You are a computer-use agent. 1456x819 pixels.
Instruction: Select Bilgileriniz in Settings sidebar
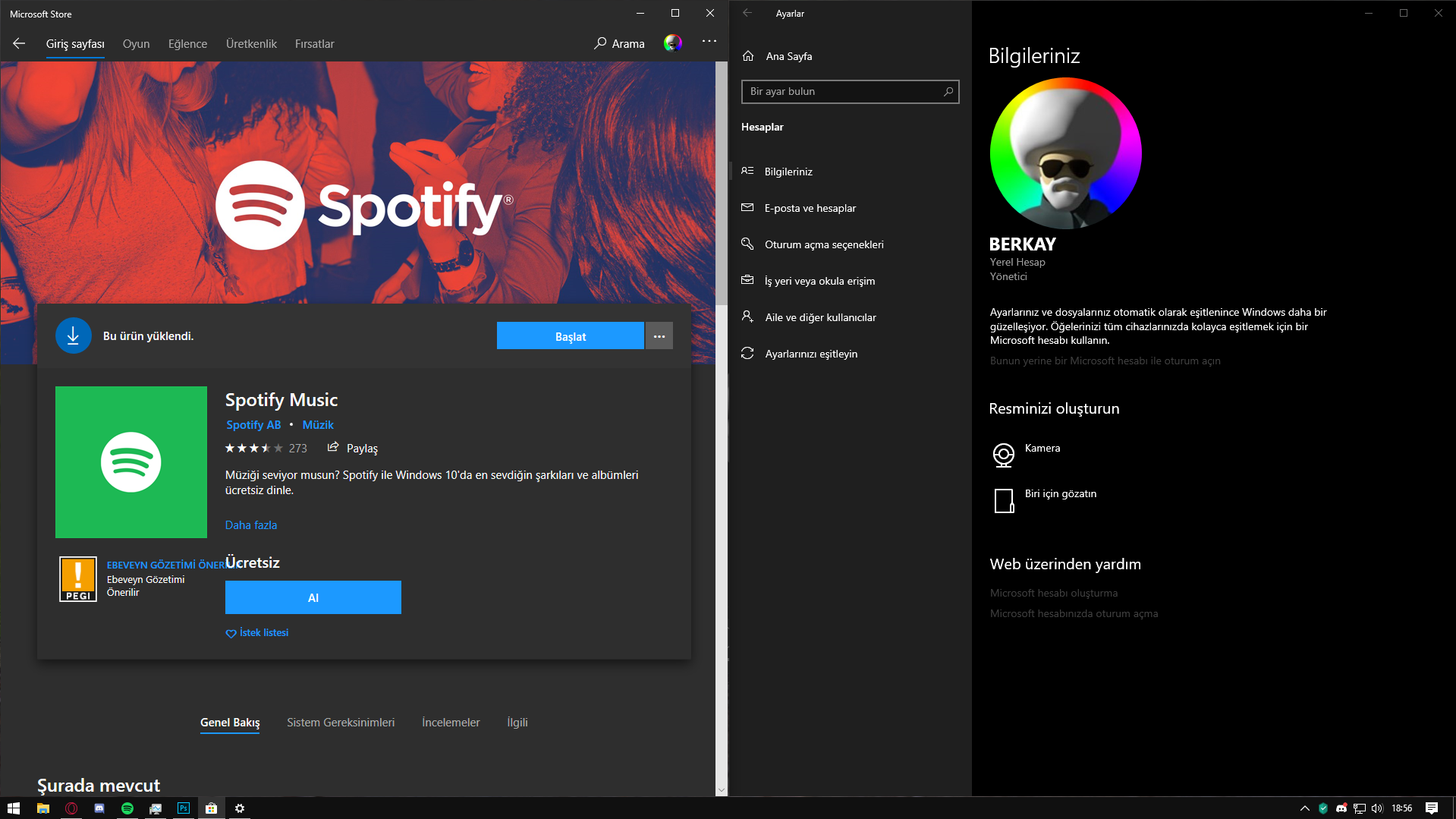[x=850, y=172]
